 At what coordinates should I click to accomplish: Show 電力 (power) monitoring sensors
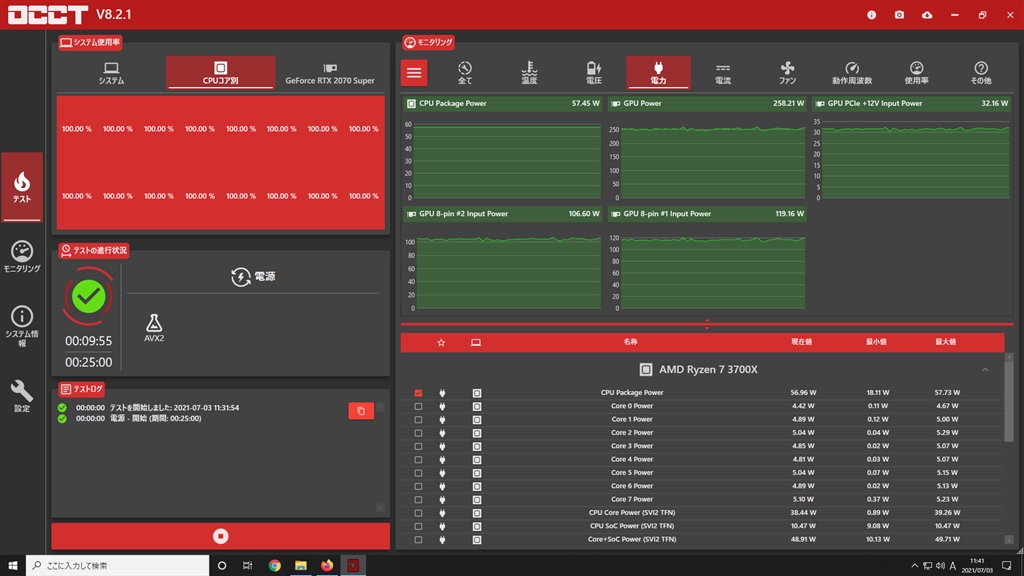658,72
